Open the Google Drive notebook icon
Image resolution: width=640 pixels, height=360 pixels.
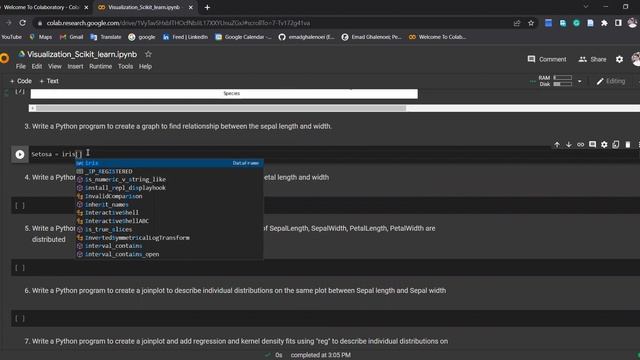[22, 54]
